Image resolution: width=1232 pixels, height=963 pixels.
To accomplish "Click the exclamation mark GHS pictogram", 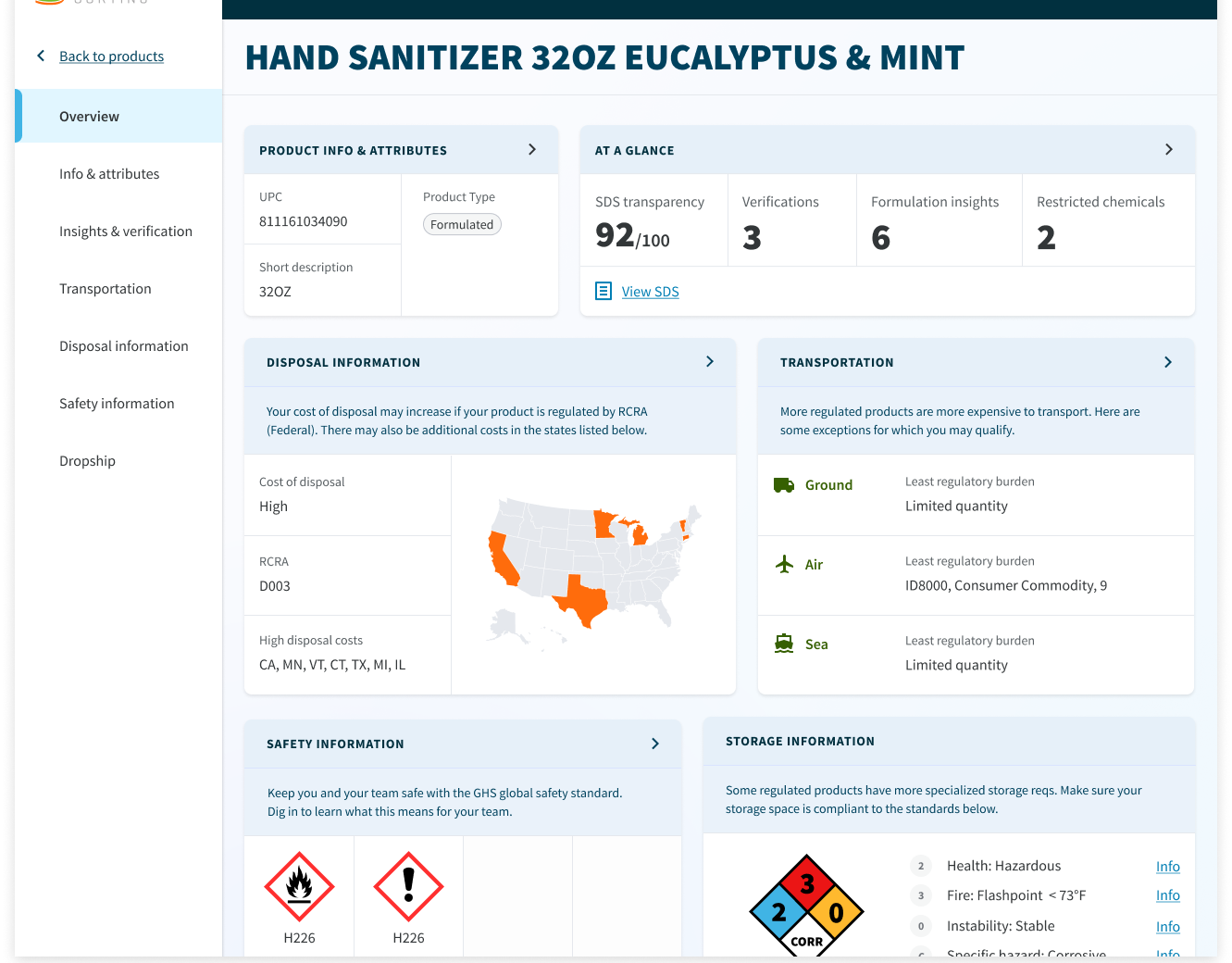I will [408, 886].
